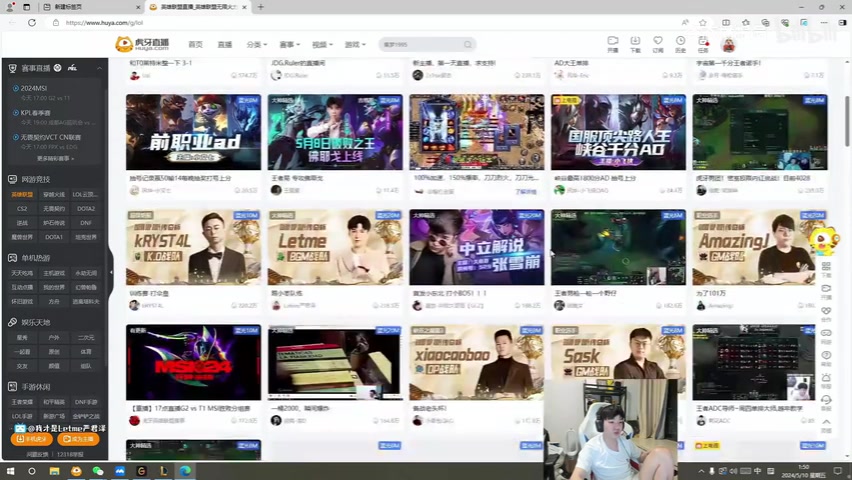852x480 pixels.
Task: Open File Explorer from the taskbar
Action: pos(54,471)
